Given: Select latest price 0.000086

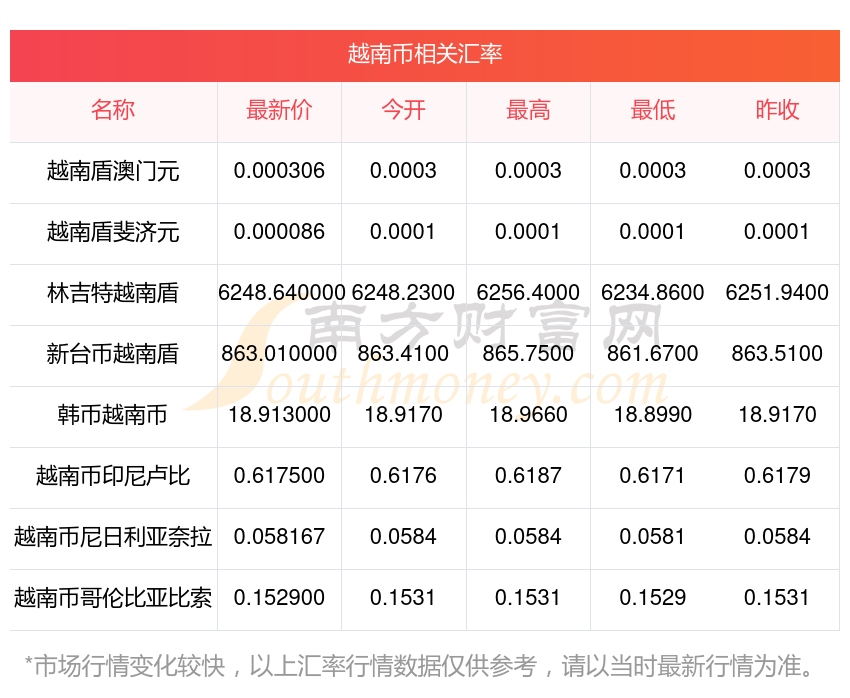Looking at the screenshot, I should pos(279,232).
